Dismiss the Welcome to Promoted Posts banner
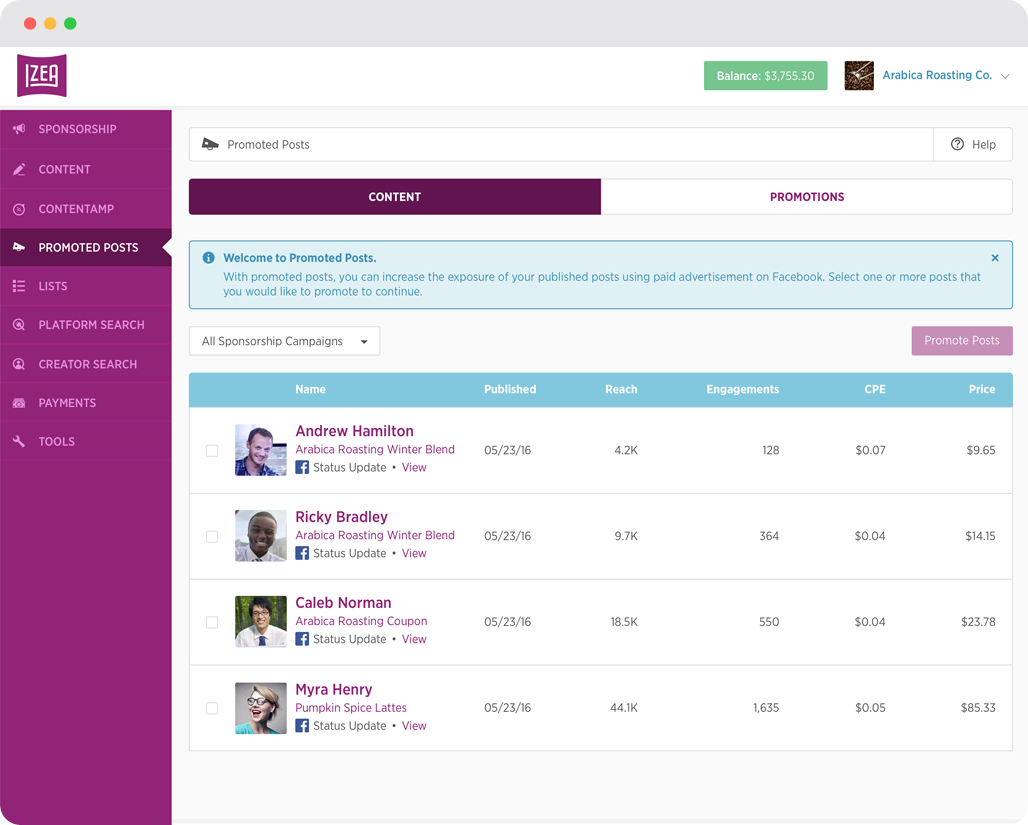Screen dimensions: 1028x825 click(x=995, y=258)
